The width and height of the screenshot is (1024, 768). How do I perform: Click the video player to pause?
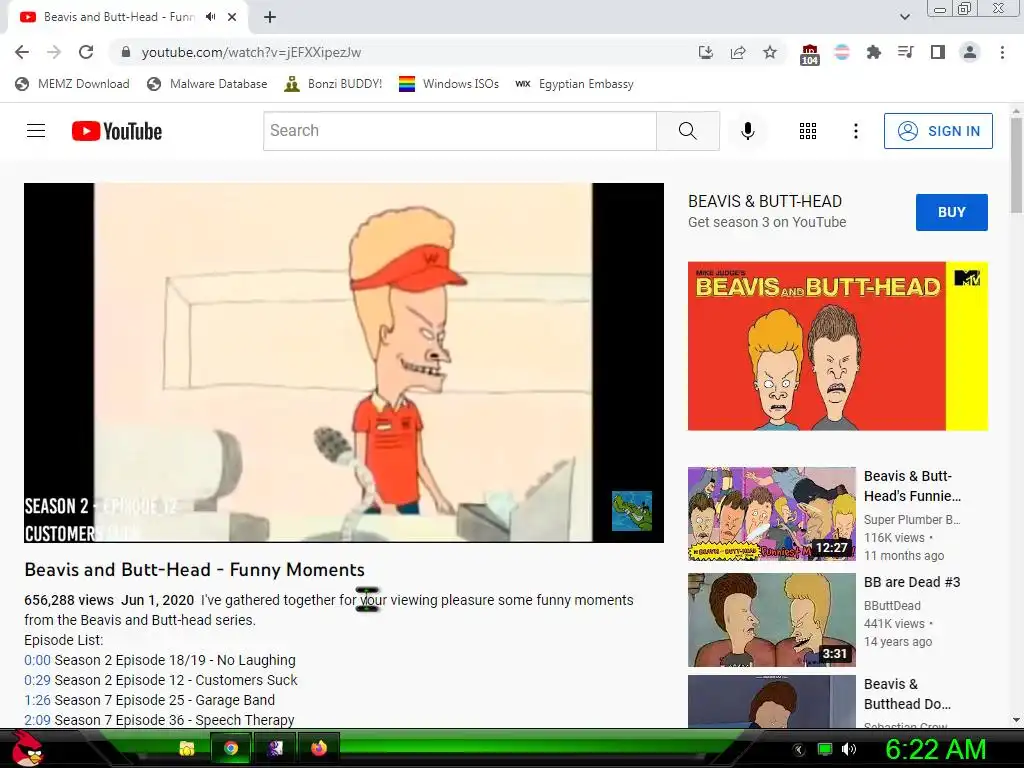[x=344, y=362]
